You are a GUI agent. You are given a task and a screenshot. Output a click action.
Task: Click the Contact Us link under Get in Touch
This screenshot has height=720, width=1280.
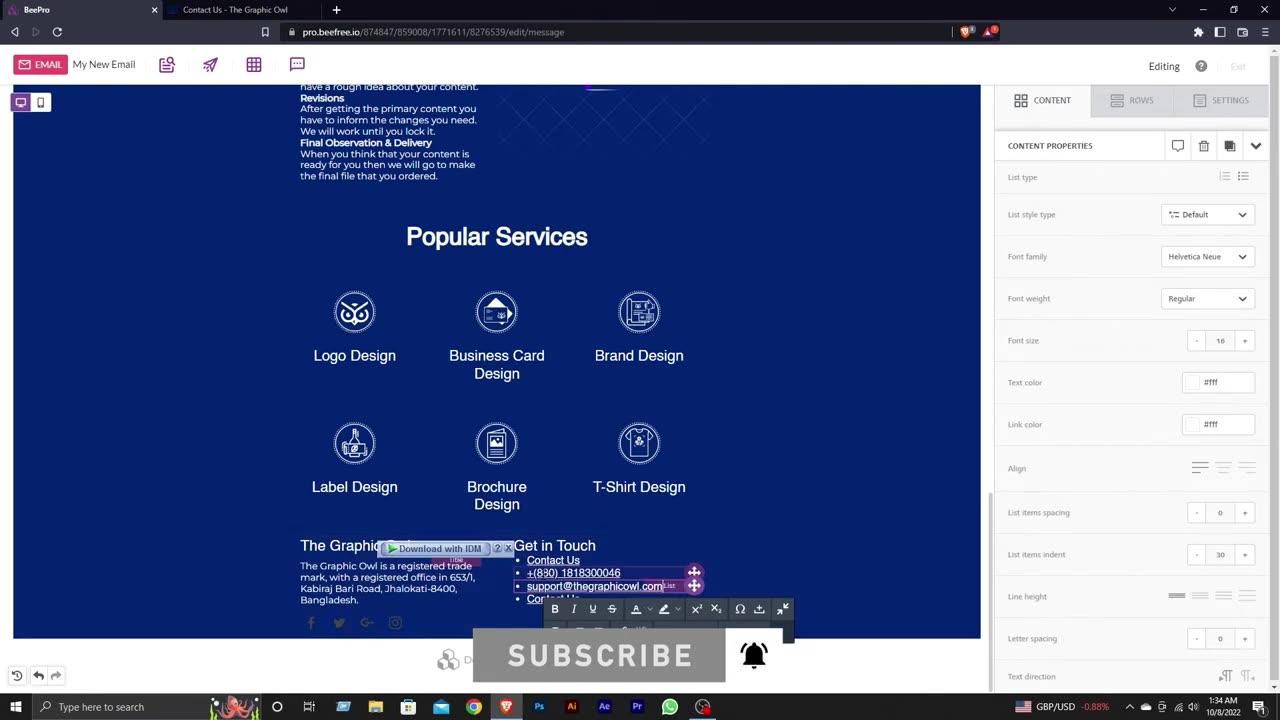(x=553, y=560)
